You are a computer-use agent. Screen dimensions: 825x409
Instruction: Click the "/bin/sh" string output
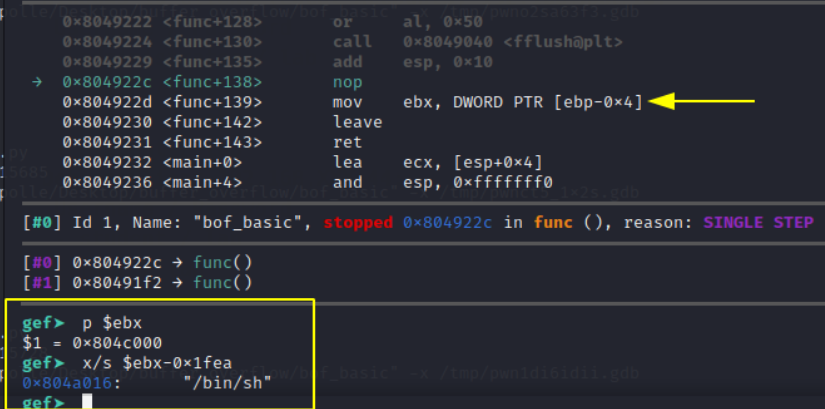coord(227,383)
